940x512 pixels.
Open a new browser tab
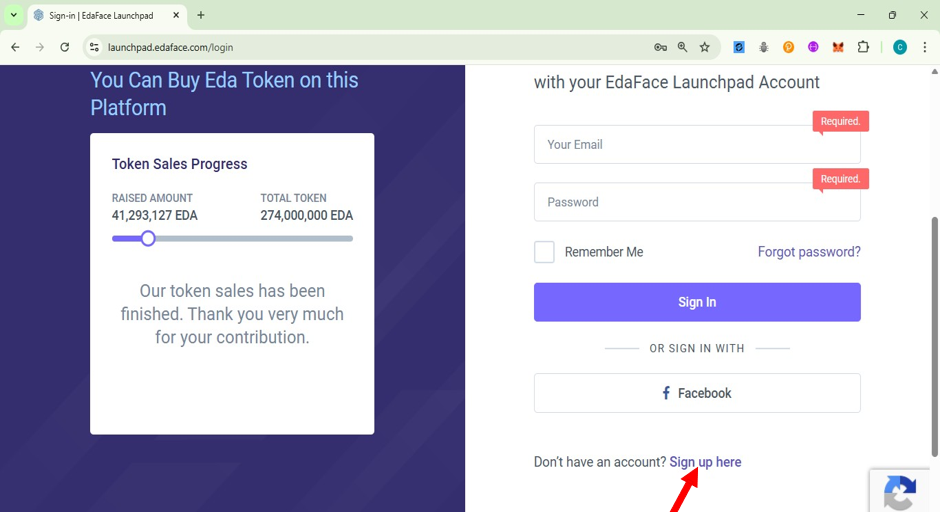tap(201, 16)
